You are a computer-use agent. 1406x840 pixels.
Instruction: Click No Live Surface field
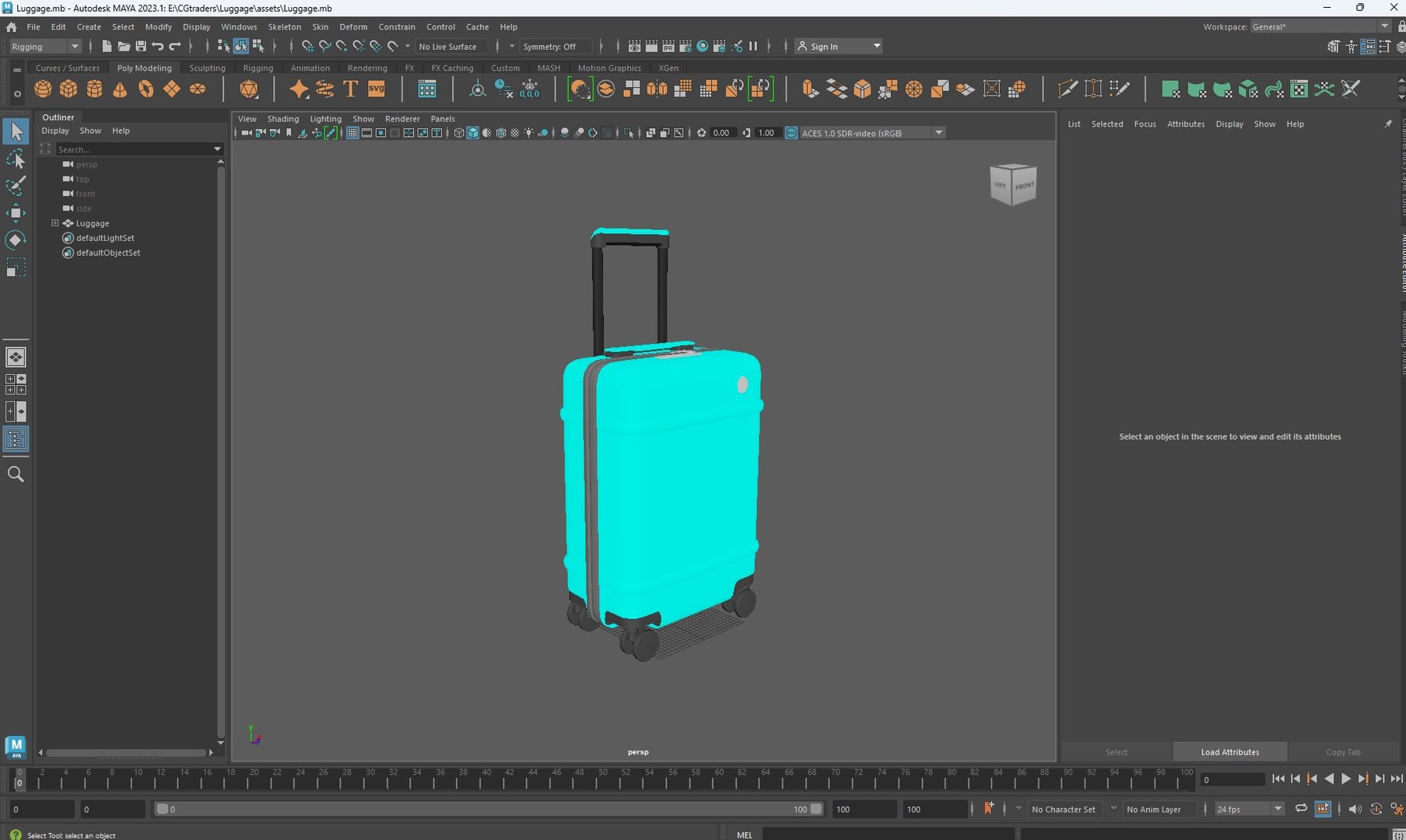(x=451, y=47)
